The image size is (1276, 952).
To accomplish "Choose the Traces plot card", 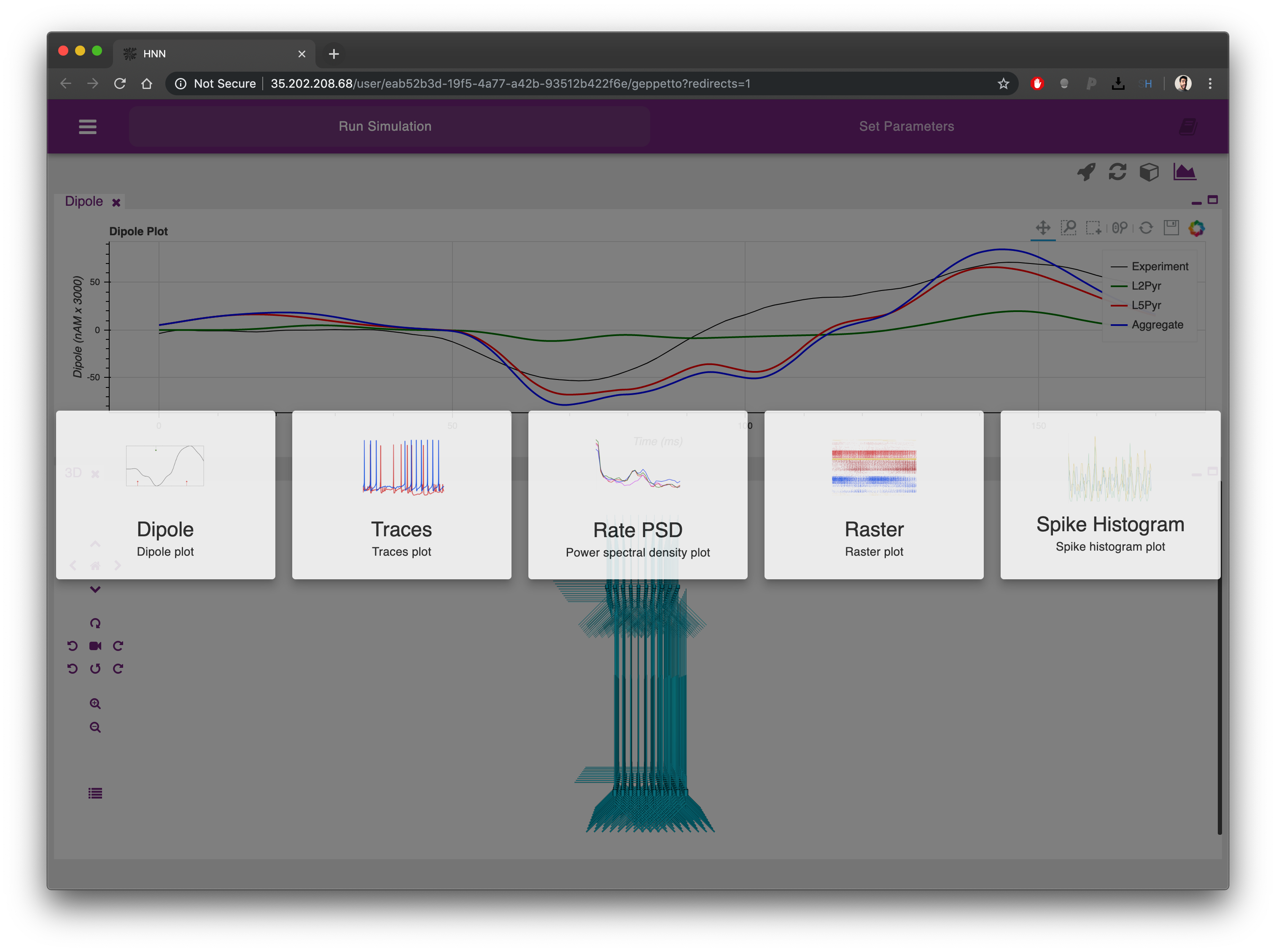I will 401,495.
